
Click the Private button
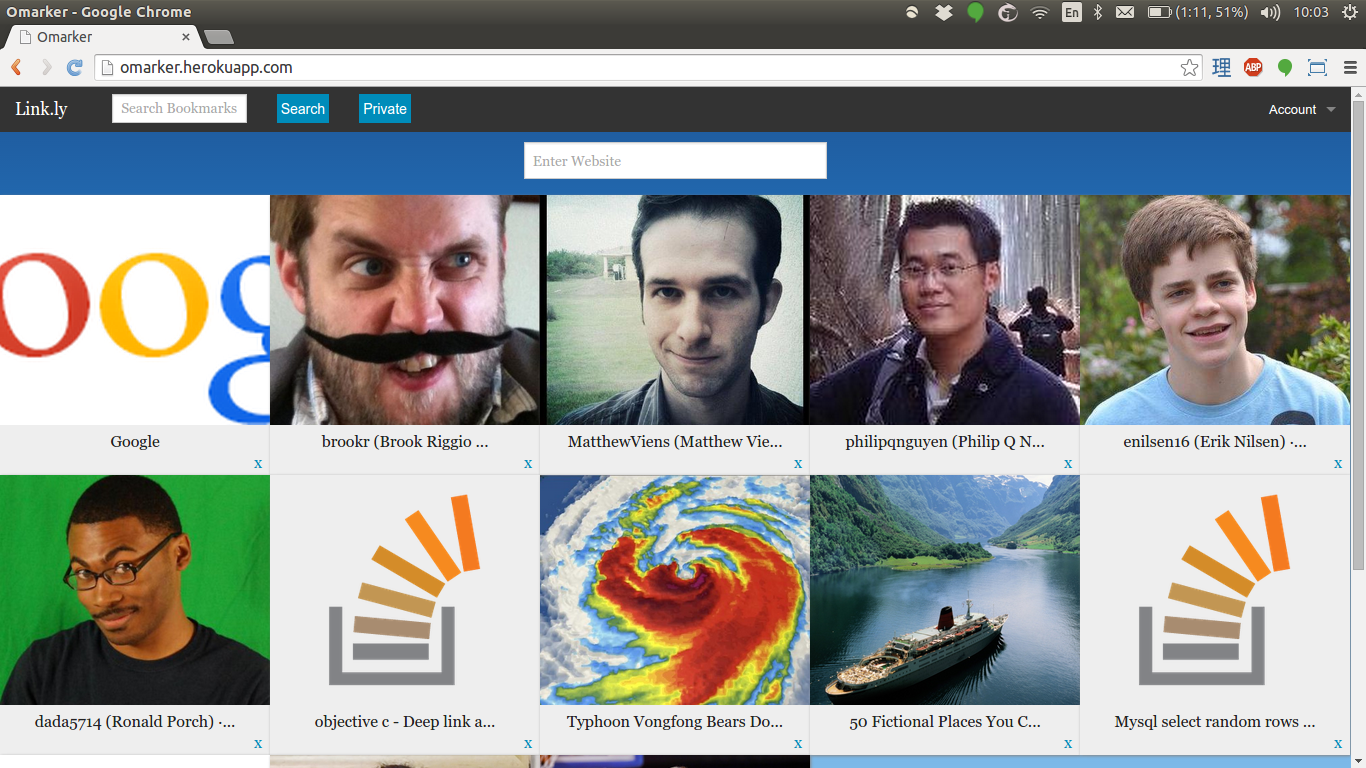(385, 109)
